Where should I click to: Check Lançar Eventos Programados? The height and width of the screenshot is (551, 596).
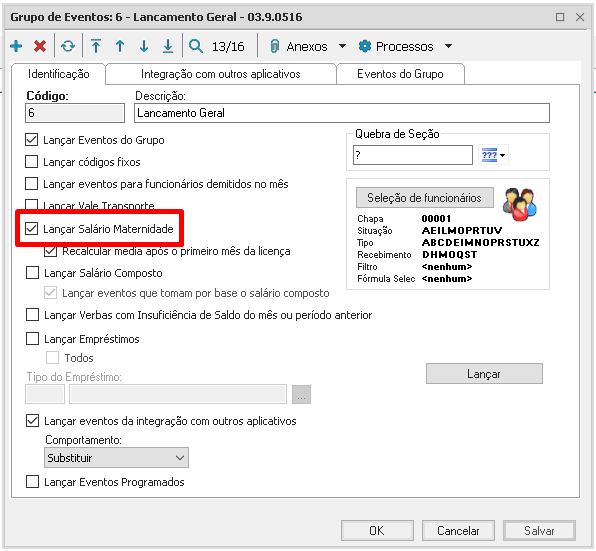[32, 481]
